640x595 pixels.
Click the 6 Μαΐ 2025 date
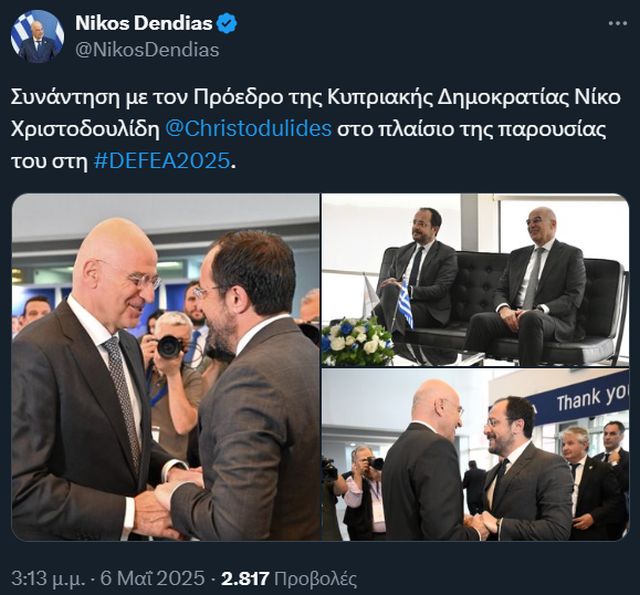pyautogui.click(x=152, y=578)
